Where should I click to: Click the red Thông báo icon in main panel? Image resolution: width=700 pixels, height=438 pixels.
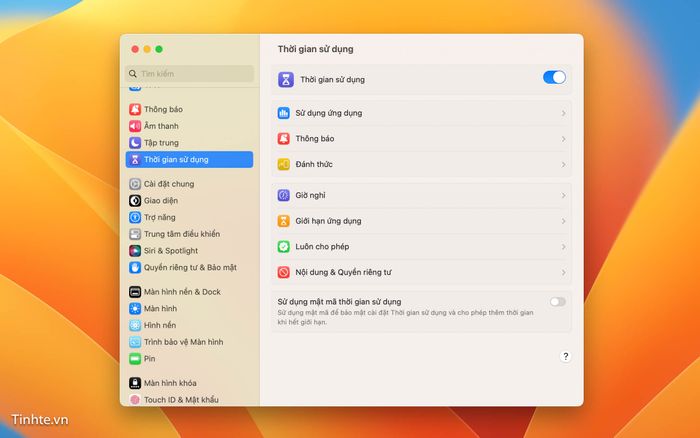[283, 139]
